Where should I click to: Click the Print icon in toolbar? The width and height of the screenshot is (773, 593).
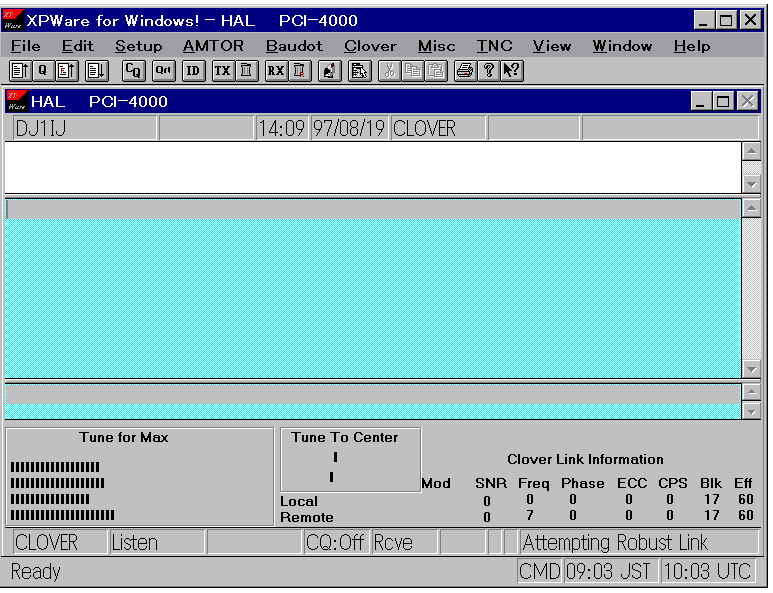pyautogui.click(x=465, y=71)
